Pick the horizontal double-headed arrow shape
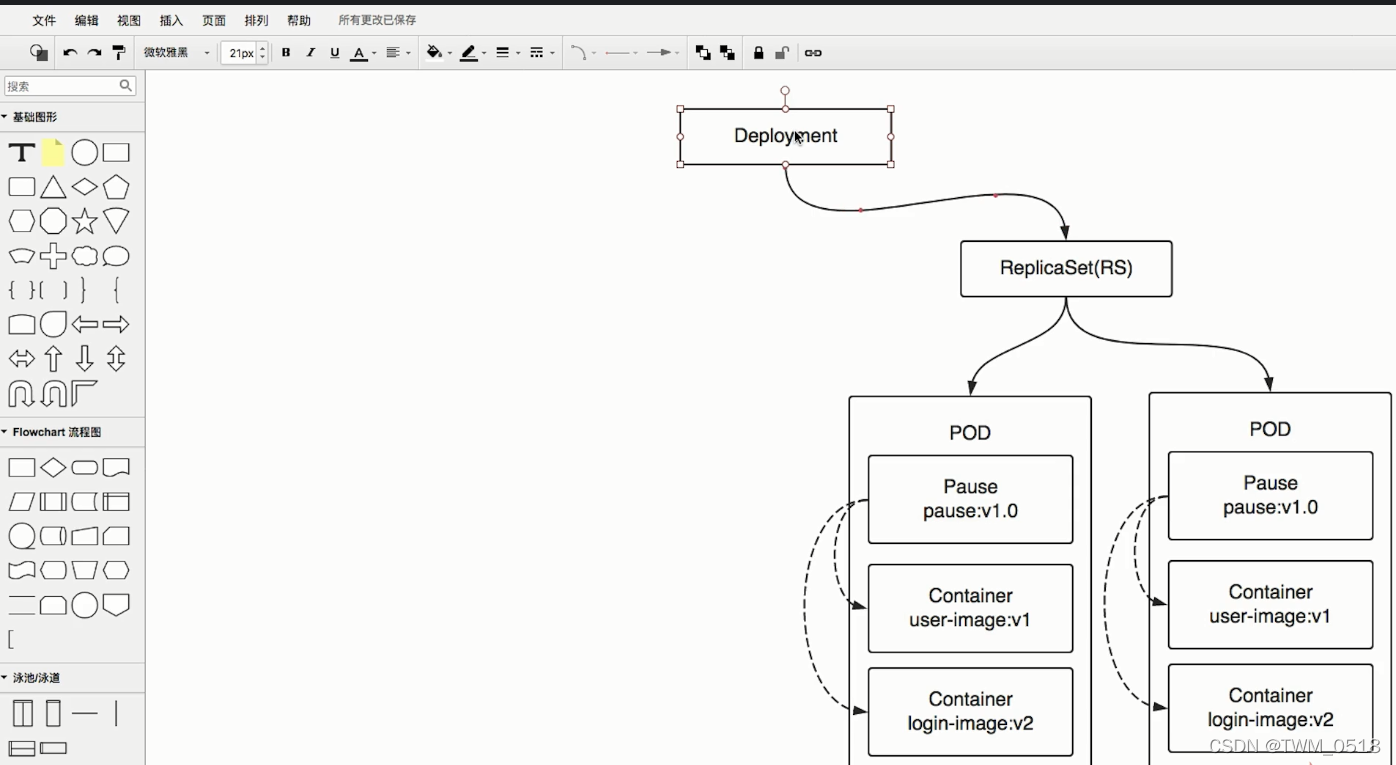The width and height of the screenshot is (1396, 765). (x=21, y=358)
